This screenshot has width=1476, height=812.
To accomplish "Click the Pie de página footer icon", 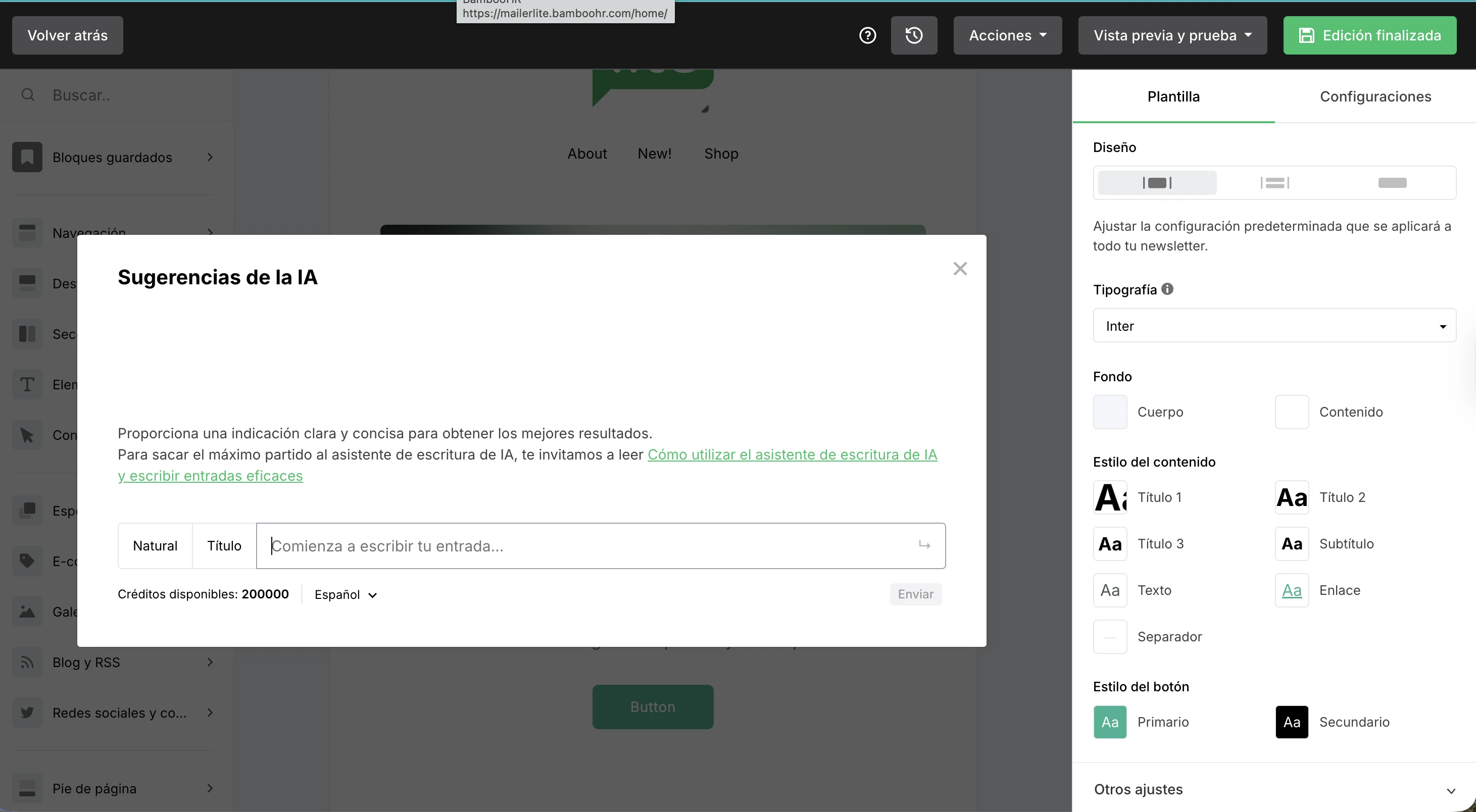I will pyautogui.click(x=26, y=789).
